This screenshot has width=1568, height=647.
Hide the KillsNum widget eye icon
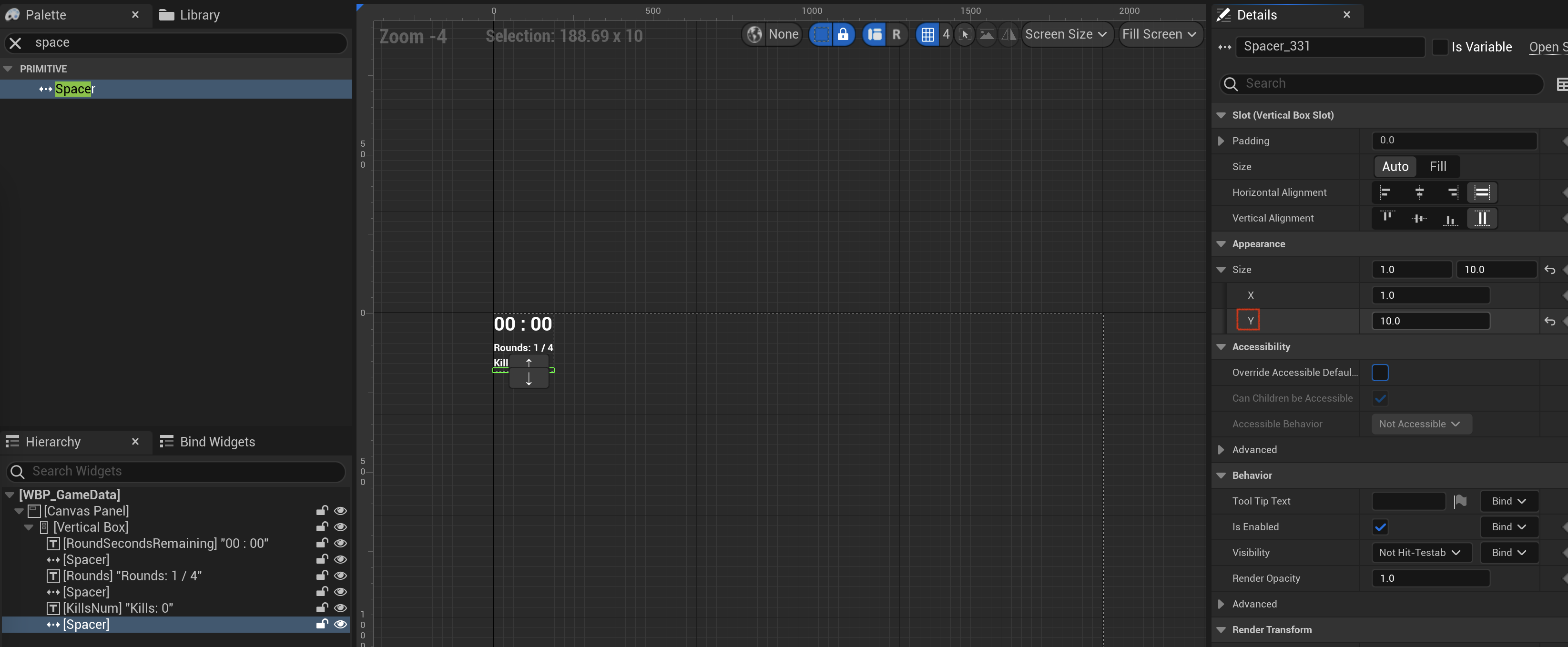click(340, 608)
